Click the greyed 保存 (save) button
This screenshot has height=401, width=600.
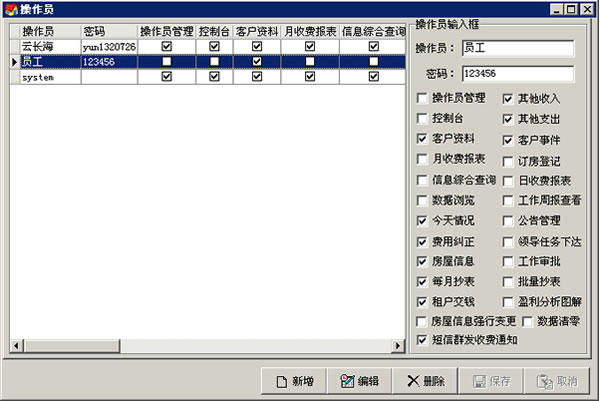[491, 381]
